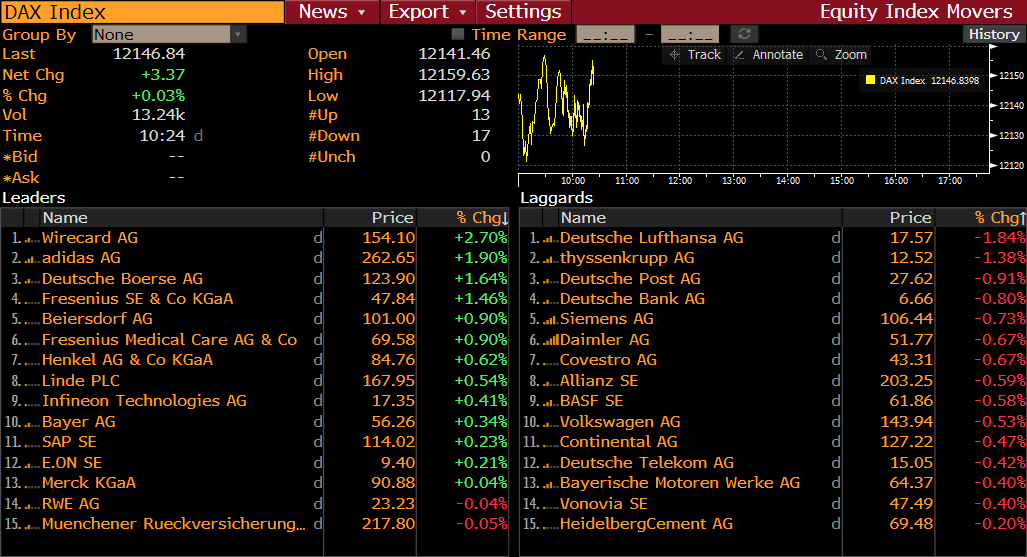The height and width of the screenshot is (557, 1027).
Task: Open mini chart icon for Wirecard AG
Action: pyautogui.click(x=32, y=239)
